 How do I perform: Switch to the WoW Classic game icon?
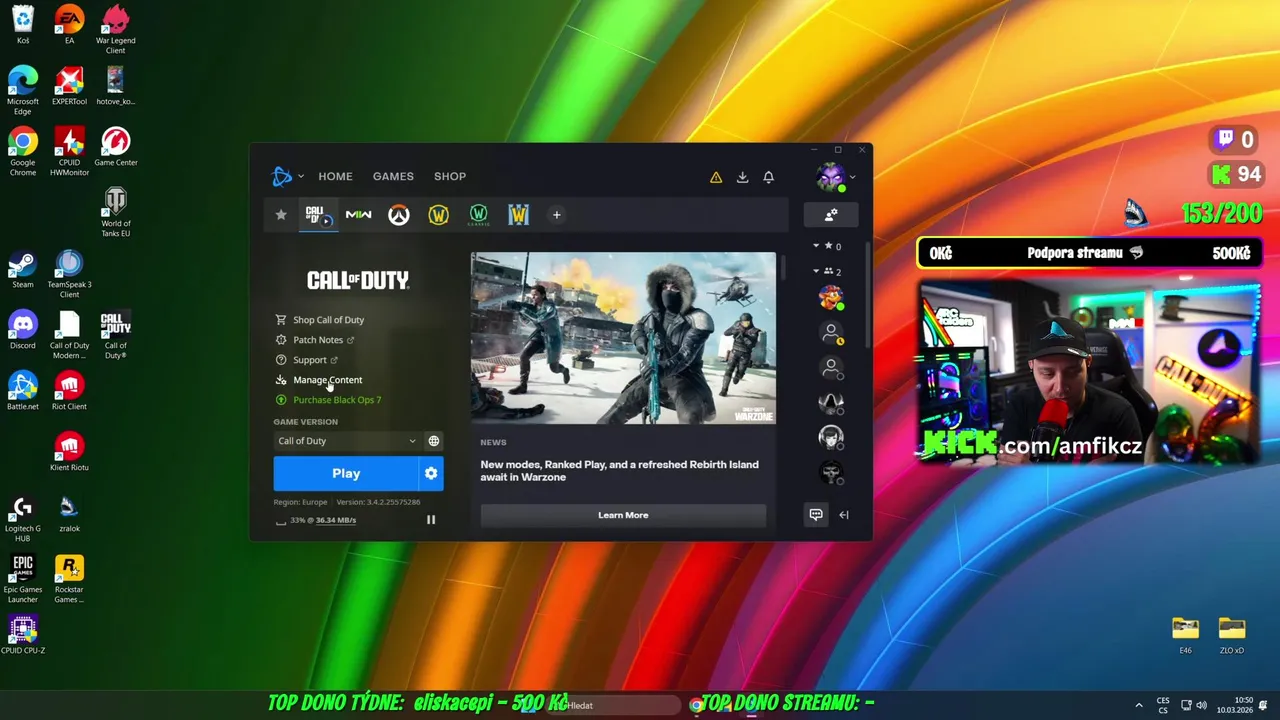coord(478,215)
